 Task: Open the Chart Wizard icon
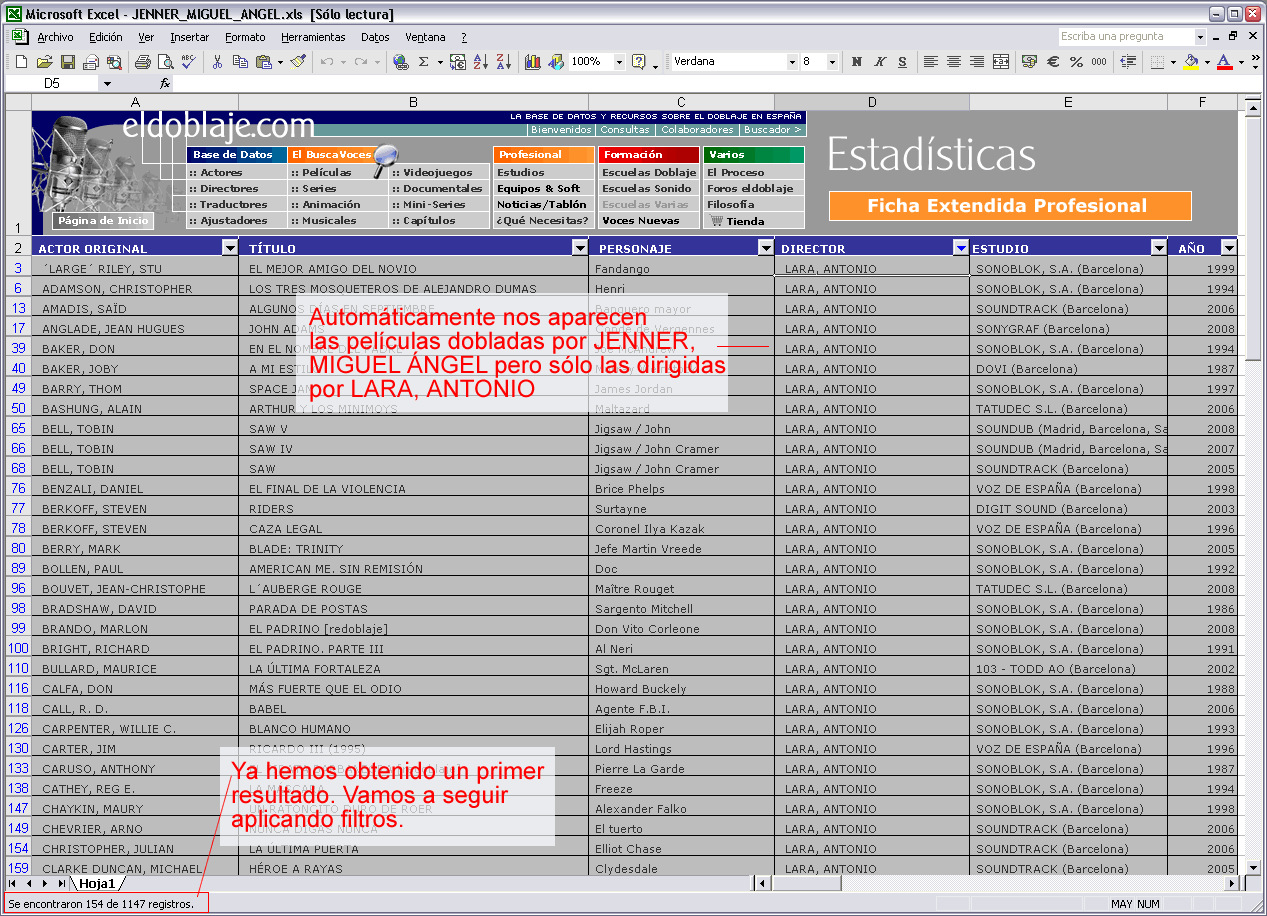(x=532, y=62)
